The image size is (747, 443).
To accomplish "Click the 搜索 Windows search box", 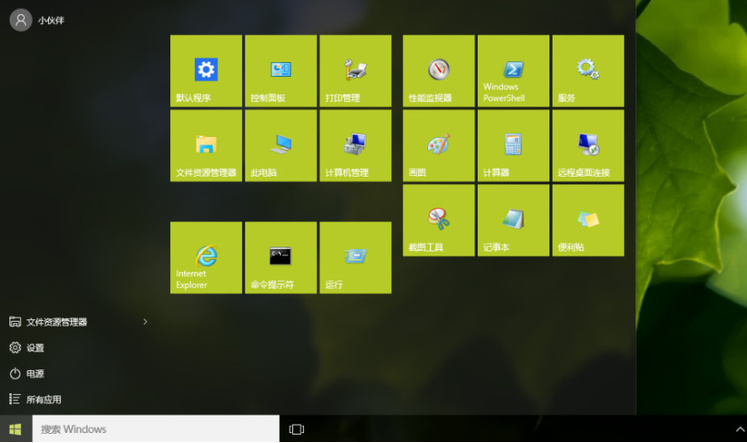I will tap(156, 429).
